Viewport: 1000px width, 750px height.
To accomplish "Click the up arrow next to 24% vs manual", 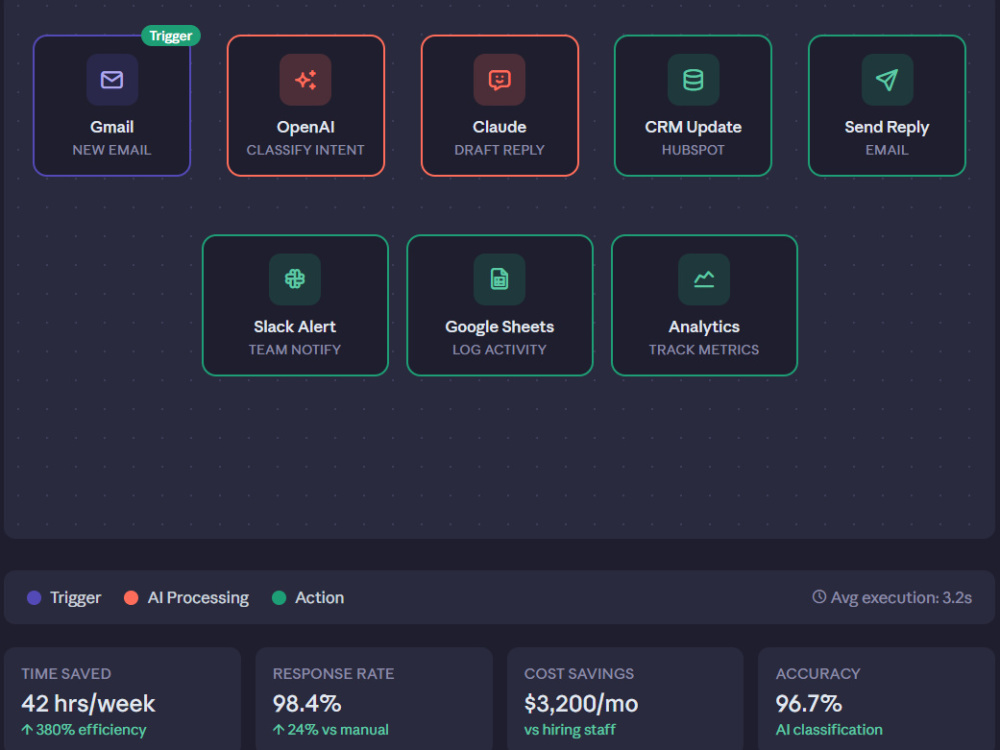I will coord(278,730).
